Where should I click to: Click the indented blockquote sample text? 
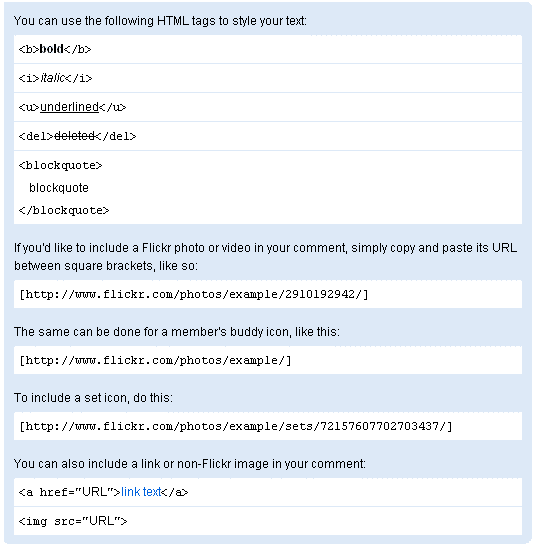click(59, 188)
